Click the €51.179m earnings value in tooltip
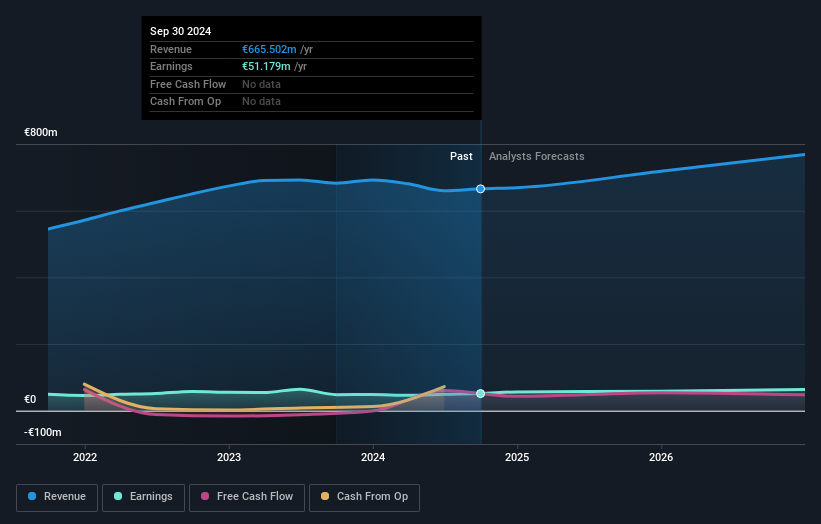The height and width of the screenshot is (524, 821). click(x=266, y=66)
